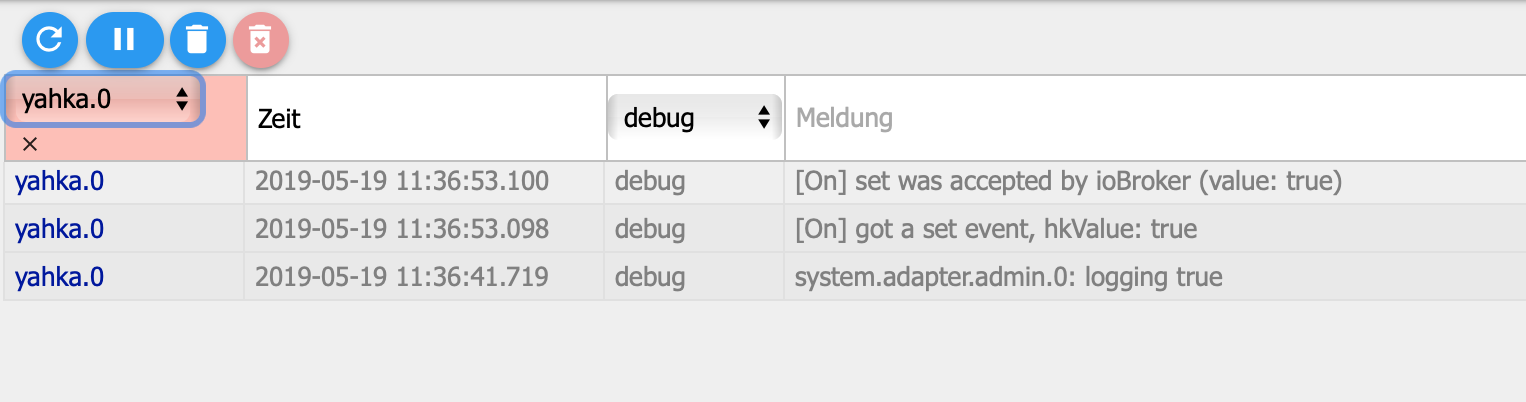The image size is (1526, 402).
Task: Select the 'set was accepted by ioBroker' message
Action: point(1068,182)
